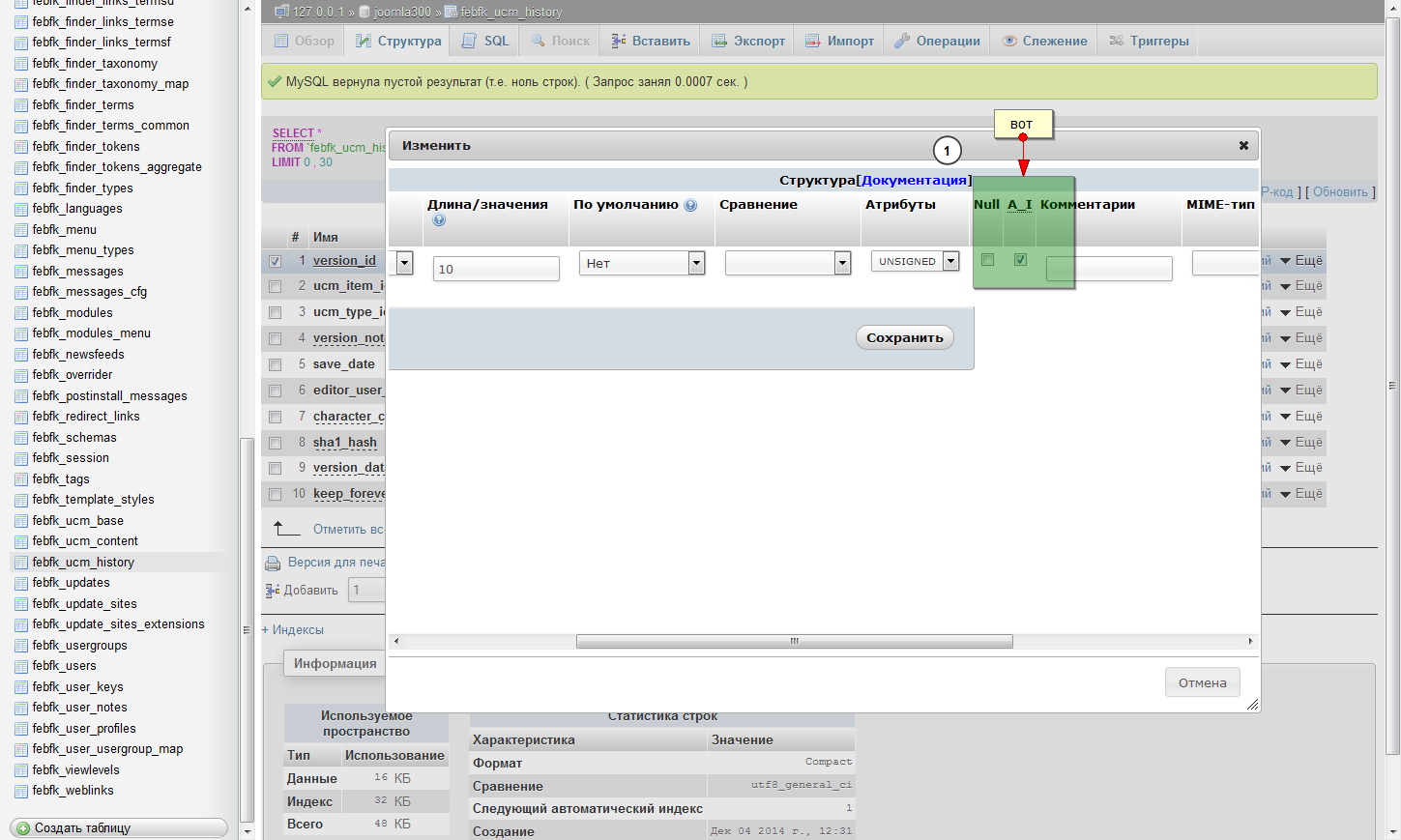Click the Обновить link
1401x840 pixels.
(x=1340, y=192)
